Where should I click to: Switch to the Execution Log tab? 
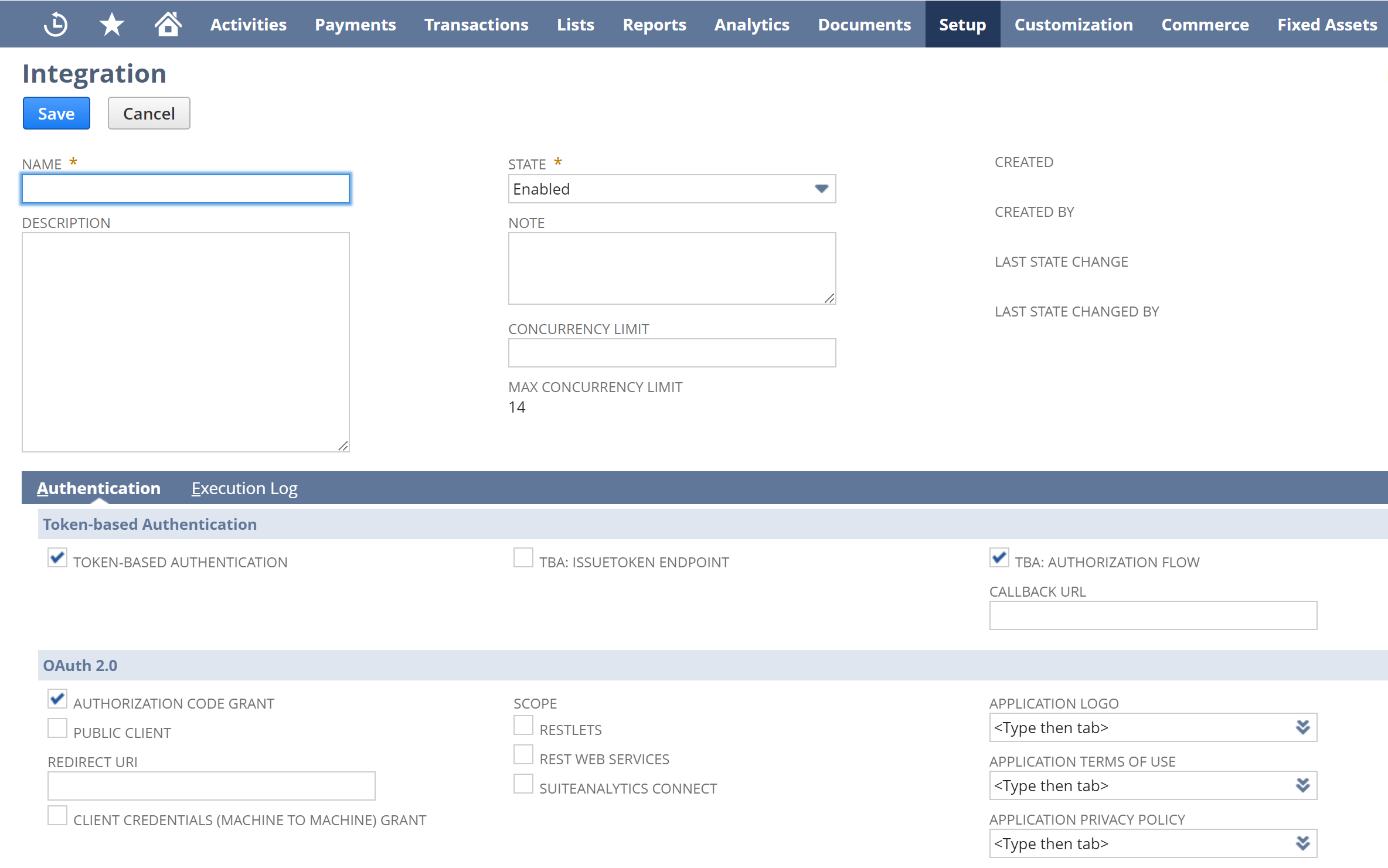point(244,488)
